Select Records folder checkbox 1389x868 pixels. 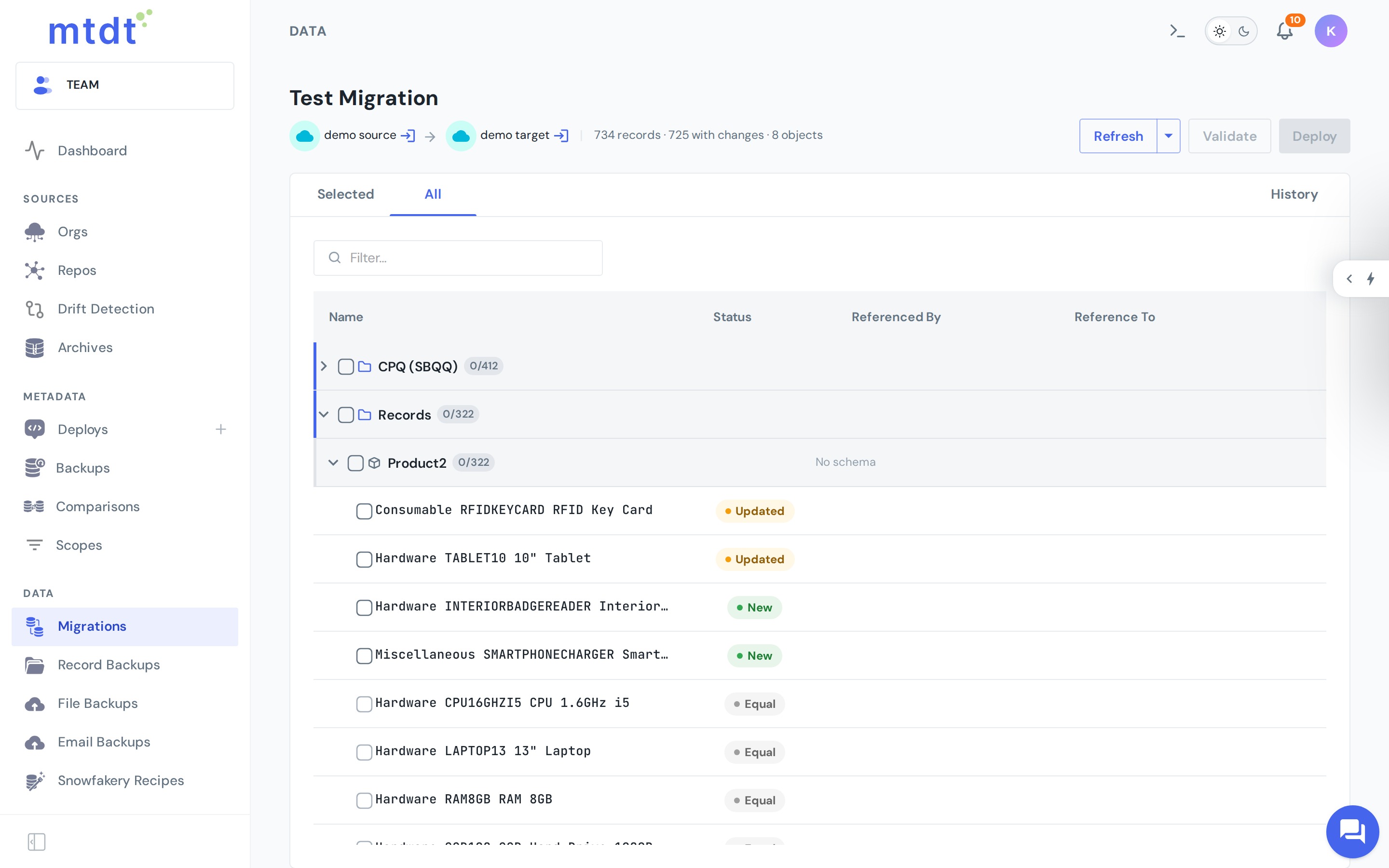(x=345, y=415)
